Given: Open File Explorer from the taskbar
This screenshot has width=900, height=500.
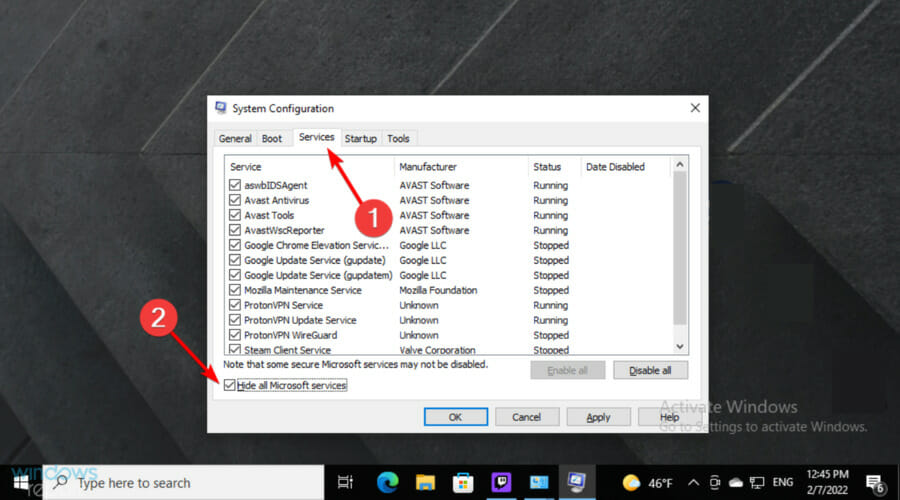Looking at the screenshot, I should (425, 483).
